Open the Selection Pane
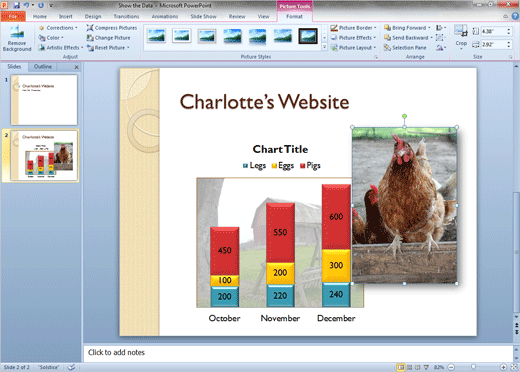Viewport: 520px width, 372px height. [405, 48]
